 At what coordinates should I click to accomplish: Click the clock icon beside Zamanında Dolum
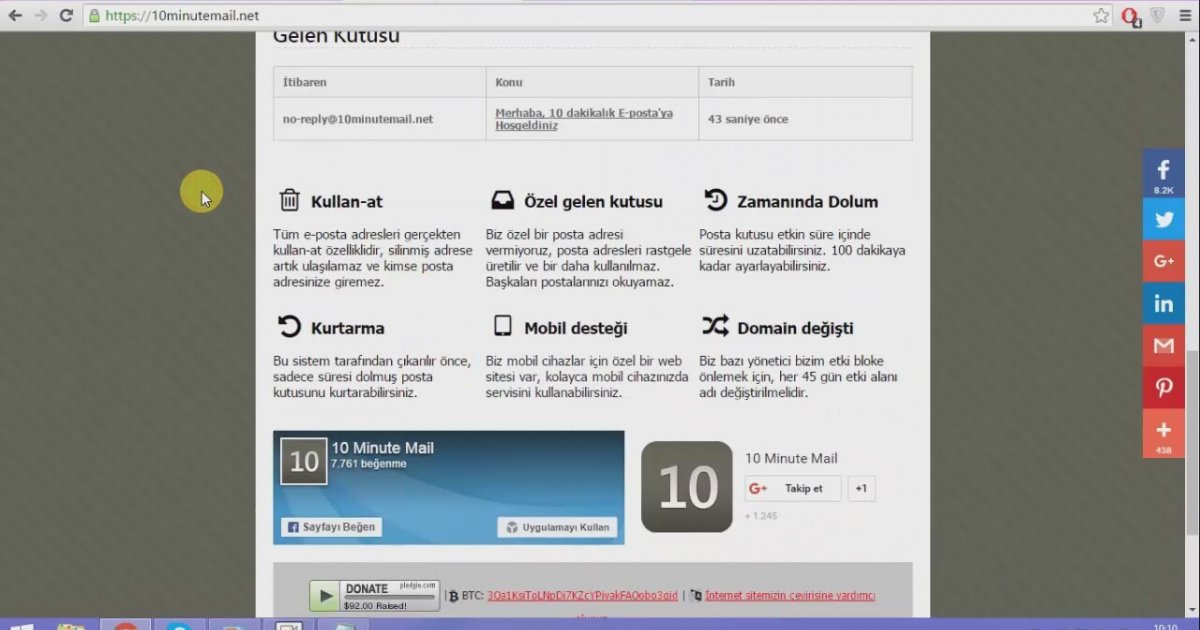tap(716, 200)
